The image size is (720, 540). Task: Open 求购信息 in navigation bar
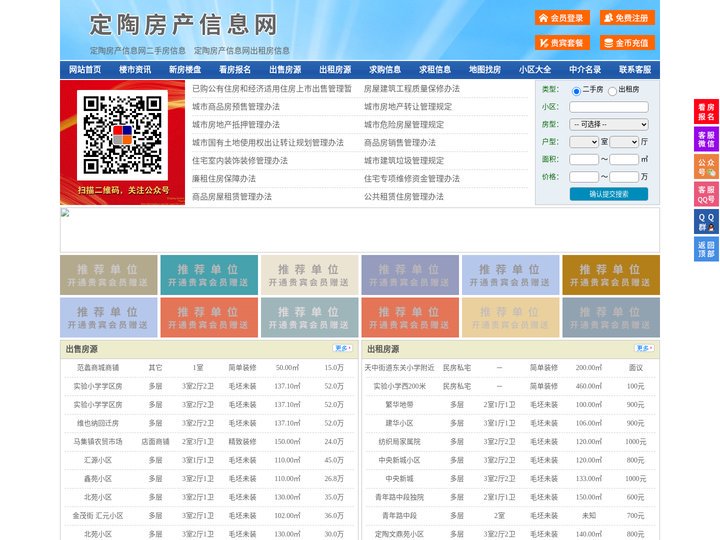click(385, 70)
